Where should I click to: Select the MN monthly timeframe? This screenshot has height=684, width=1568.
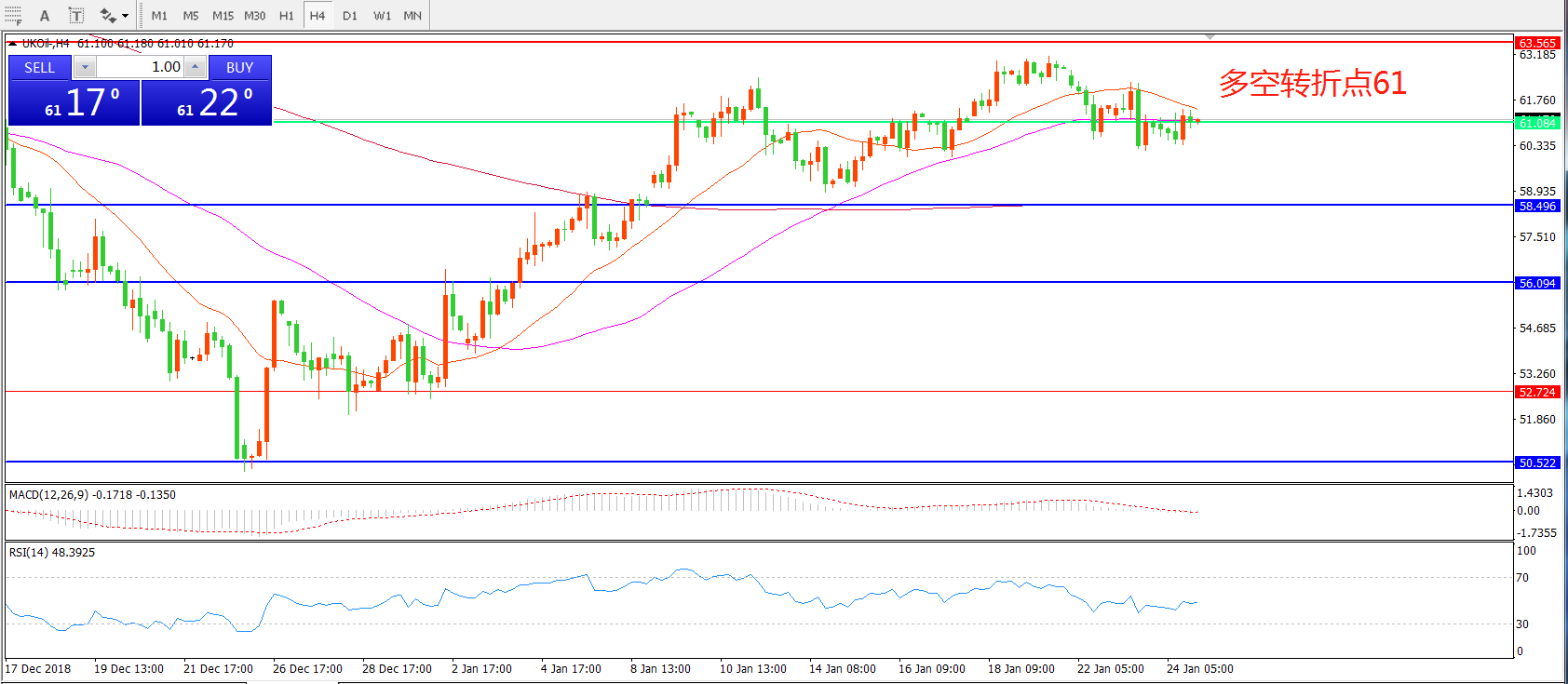coord(412,15)
